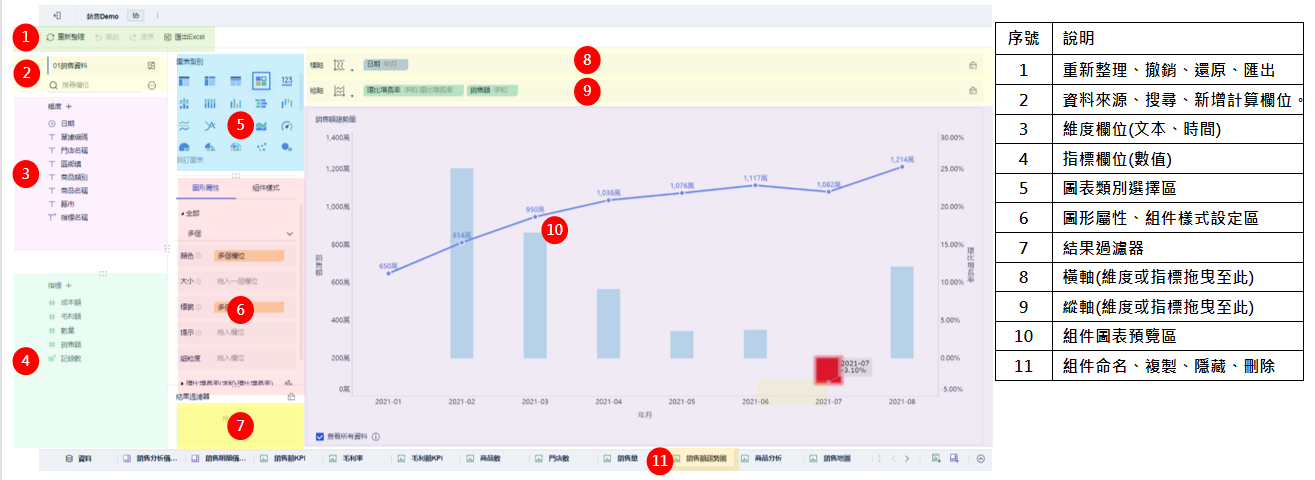1315x480 pixels.
Task: Click the 匯出Excel export button
Action: point(184,37)
